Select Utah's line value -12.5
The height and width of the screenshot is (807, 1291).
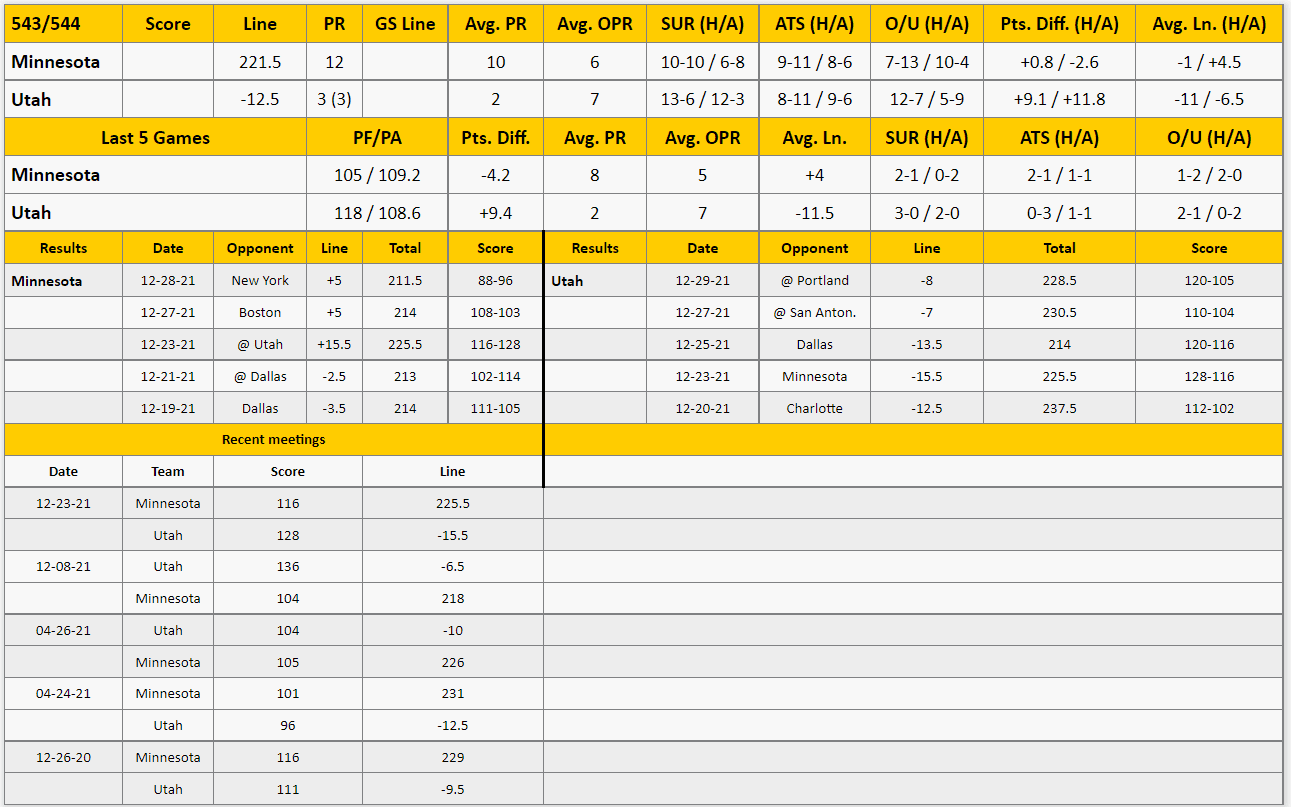pyautogui.click(x=260, y=100)
